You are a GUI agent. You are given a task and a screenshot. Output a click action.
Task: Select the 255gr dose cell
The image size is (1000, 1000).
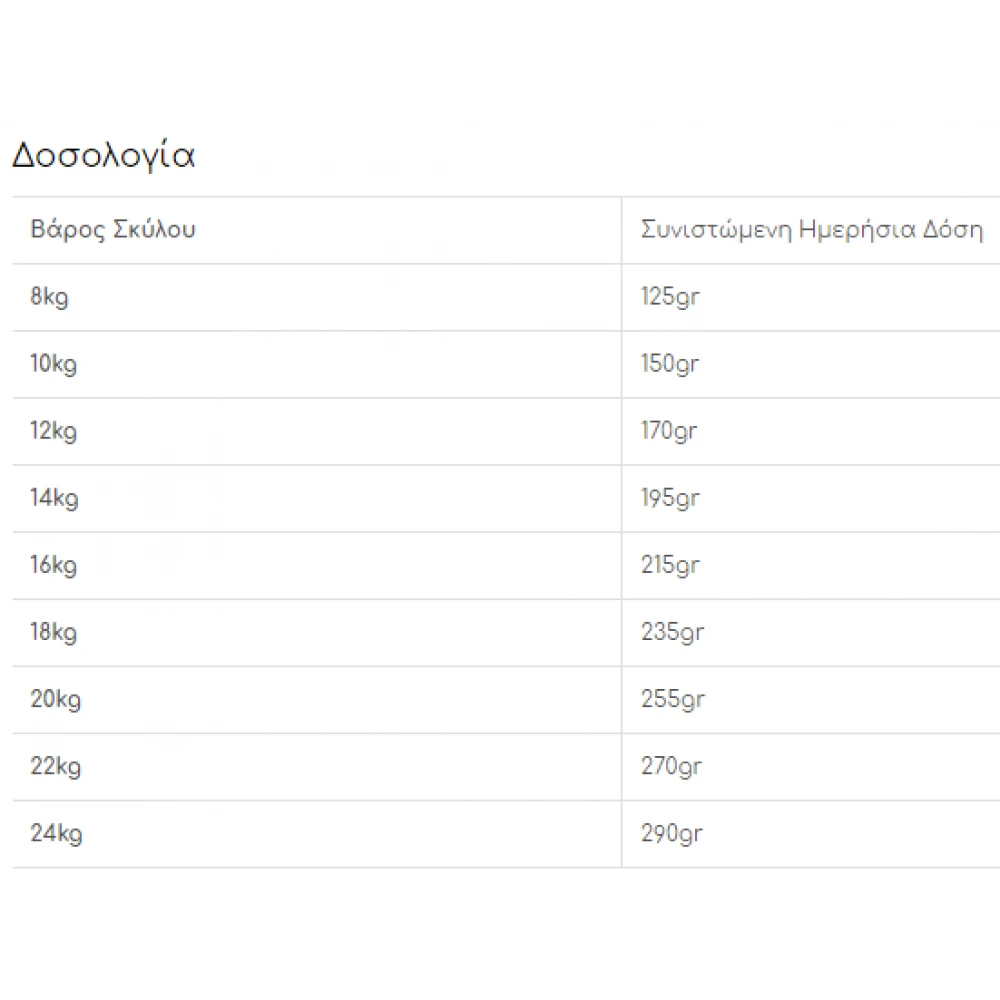(672, 699)
